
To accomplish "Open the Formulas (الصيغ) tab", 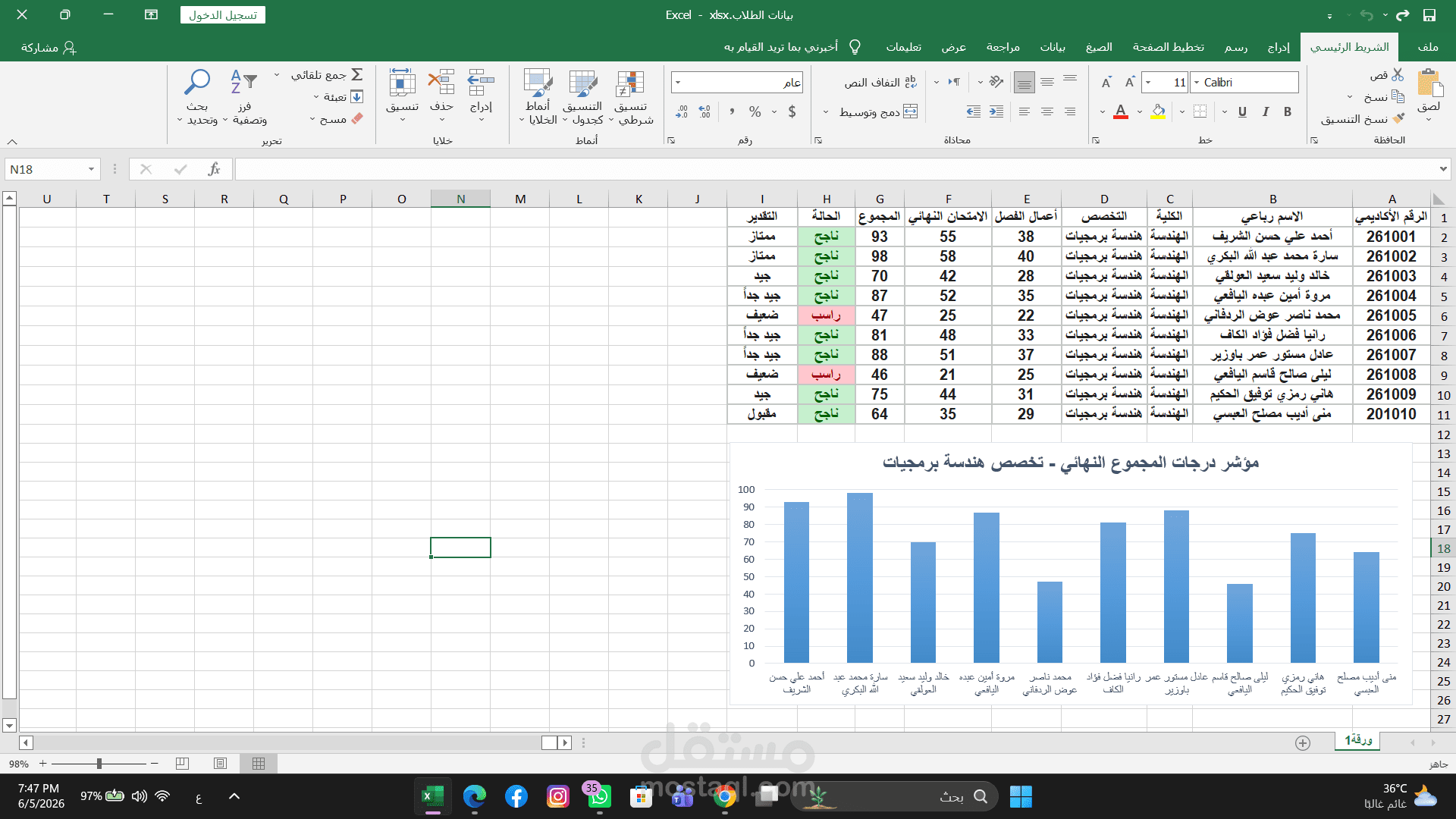I will (1098, 47).
